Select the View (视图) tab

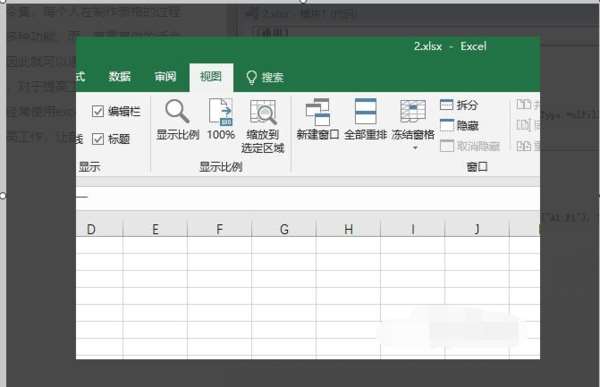[211, 77]
